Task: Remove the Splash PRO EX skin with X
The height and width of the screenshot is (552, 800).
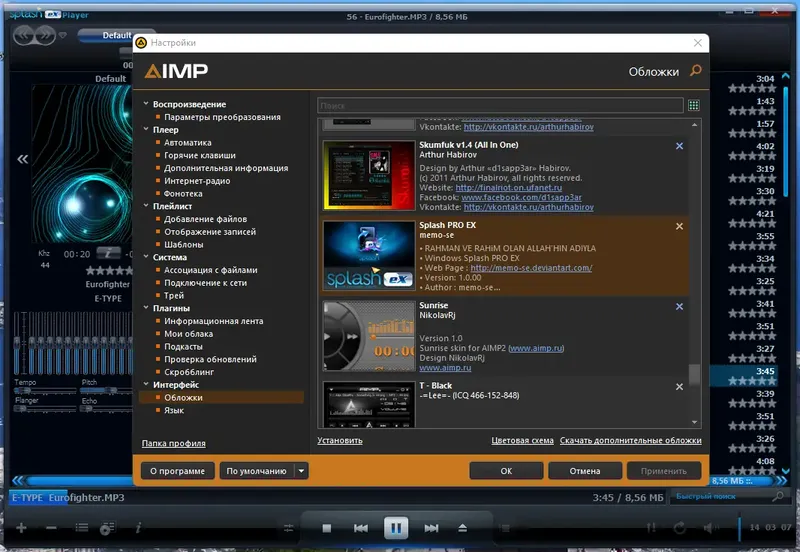Action: (x=679, y=226)
